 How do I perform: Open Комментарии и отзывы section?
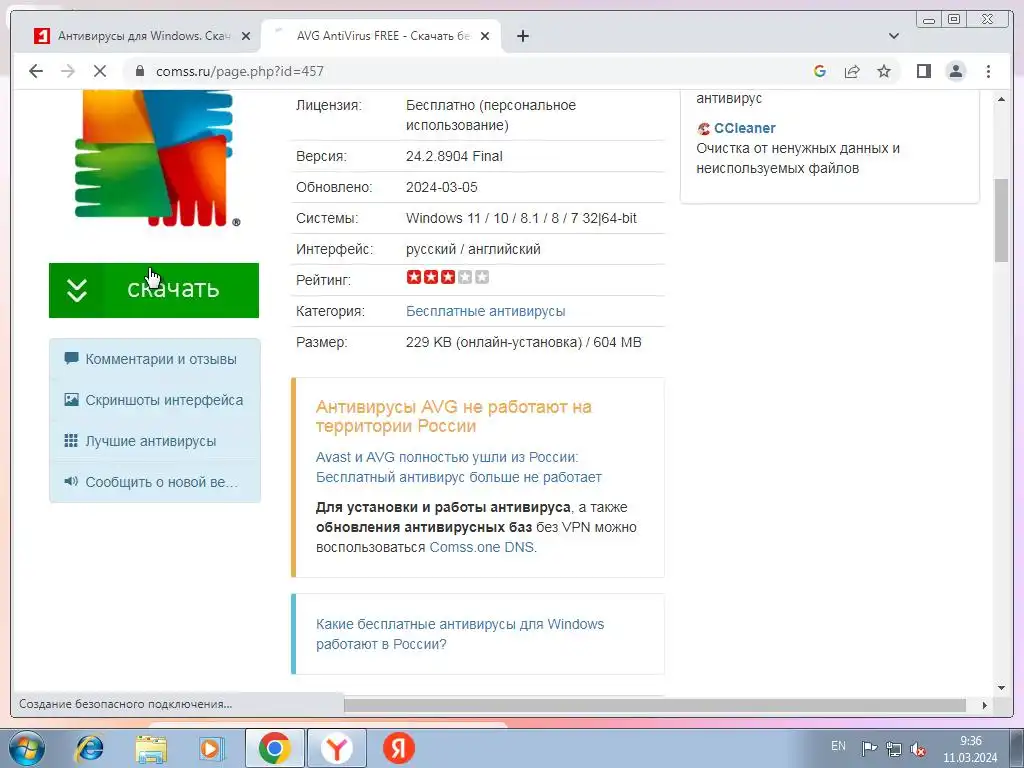click(155, 359)
